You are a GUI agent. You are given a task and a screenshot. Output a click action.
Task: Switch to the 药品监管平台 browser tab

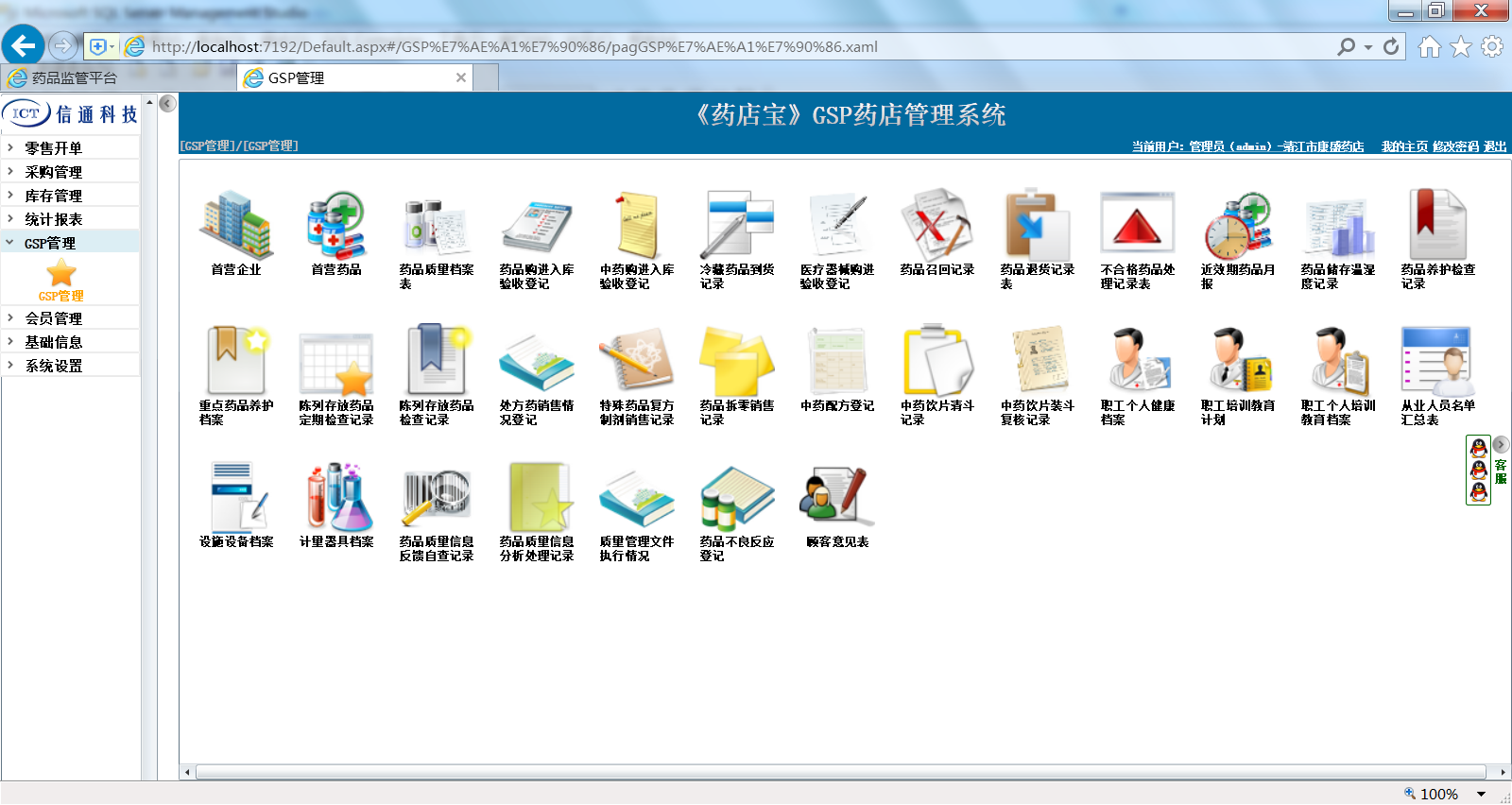[118, 77]
